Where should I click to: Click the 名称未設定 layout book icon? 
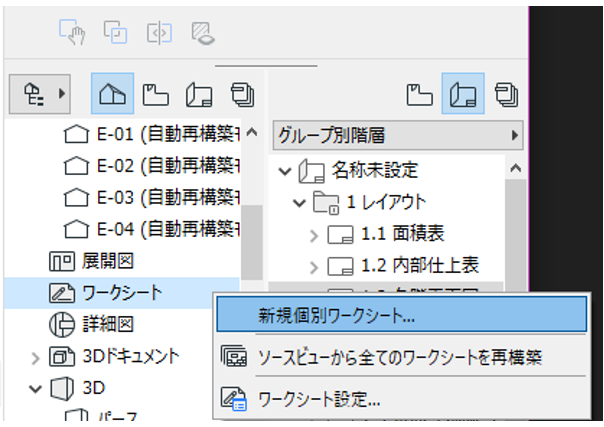[x=312, y=171]
